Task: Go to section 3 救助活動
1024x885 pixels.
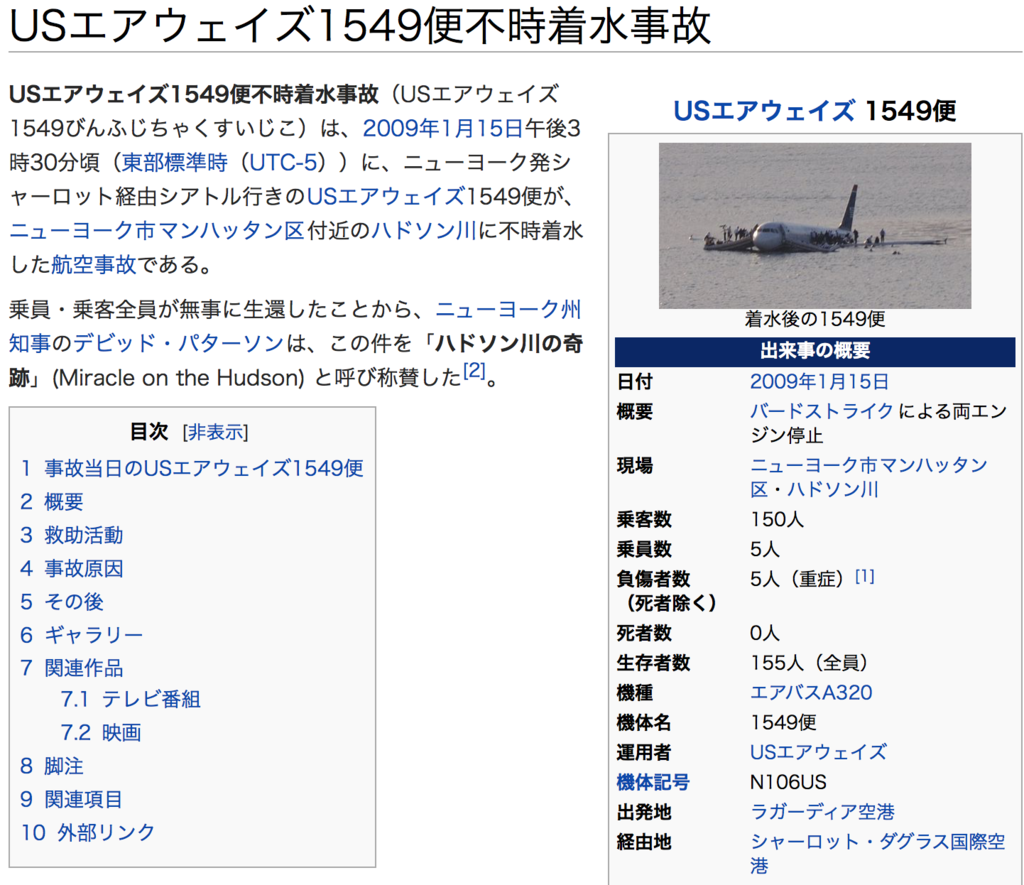Action: pos(72,535)
